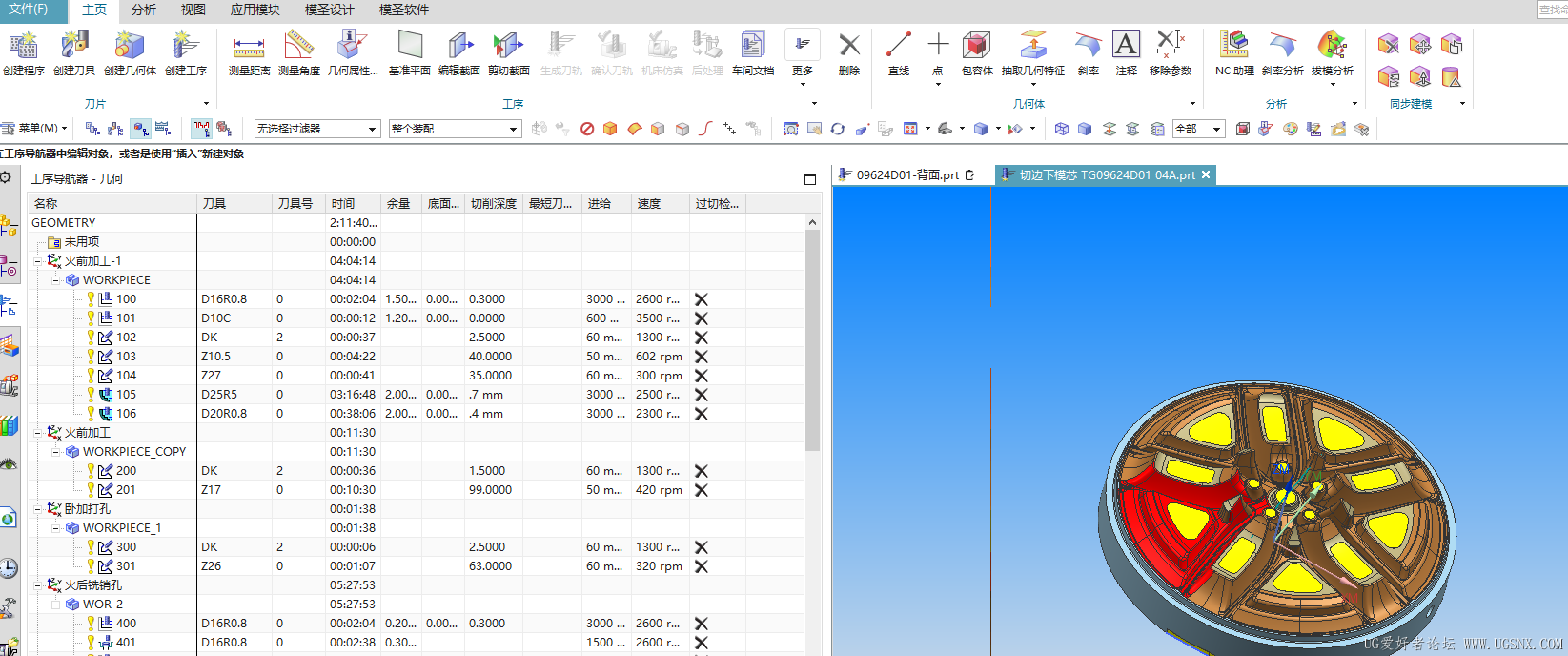Image resolution: width=1568 pixels, height=656 pixels.
Task: Click the red no-selection filter icon
Action: click(587, 129)
